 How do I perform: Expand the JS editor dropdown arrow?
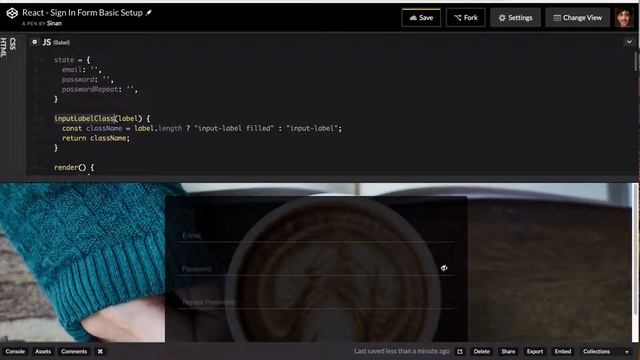tap(629, 42)
